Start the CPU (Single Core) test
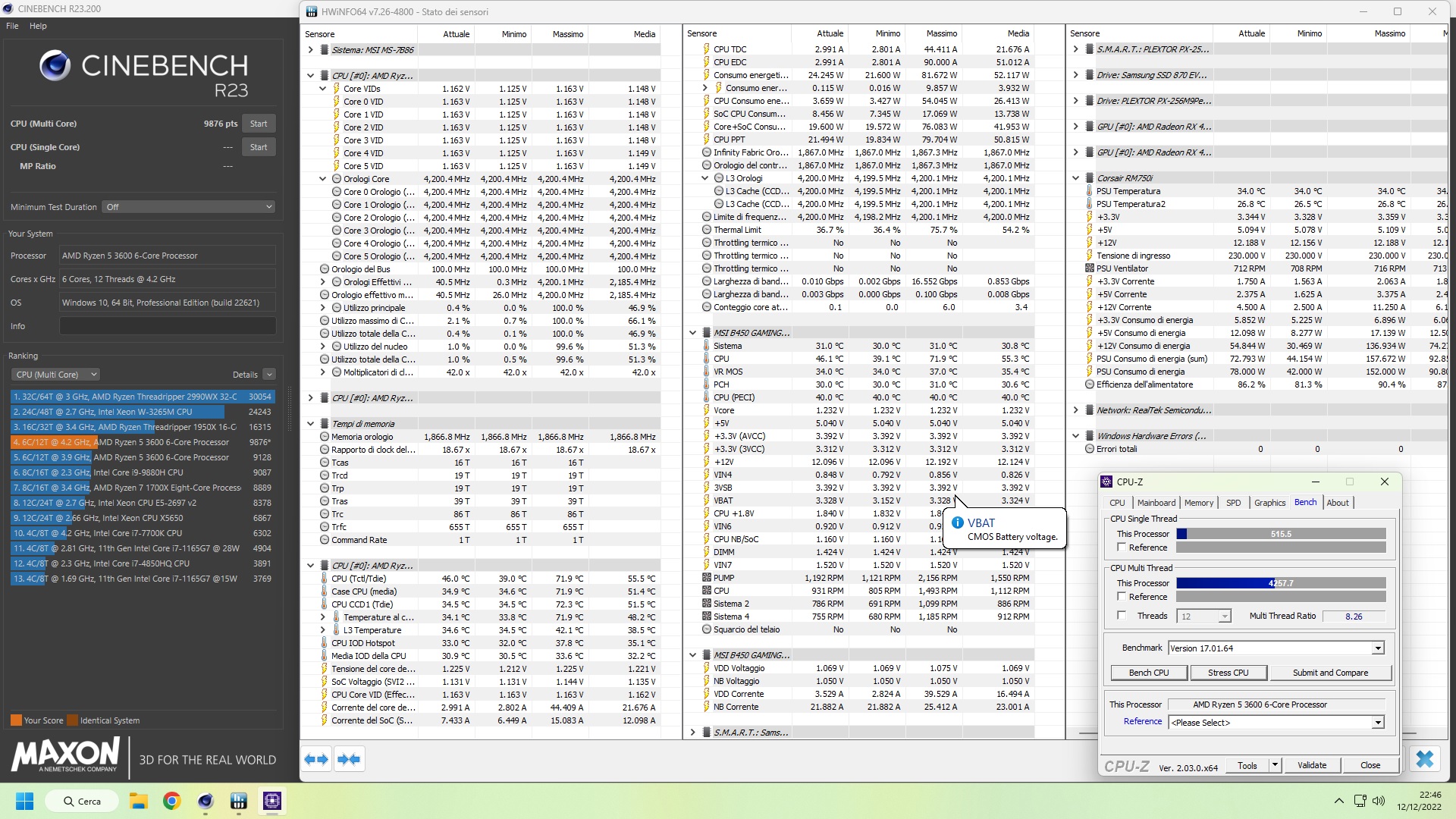Image resolution: width=1456 pixels, height=819 pixels. click(259, 147)
